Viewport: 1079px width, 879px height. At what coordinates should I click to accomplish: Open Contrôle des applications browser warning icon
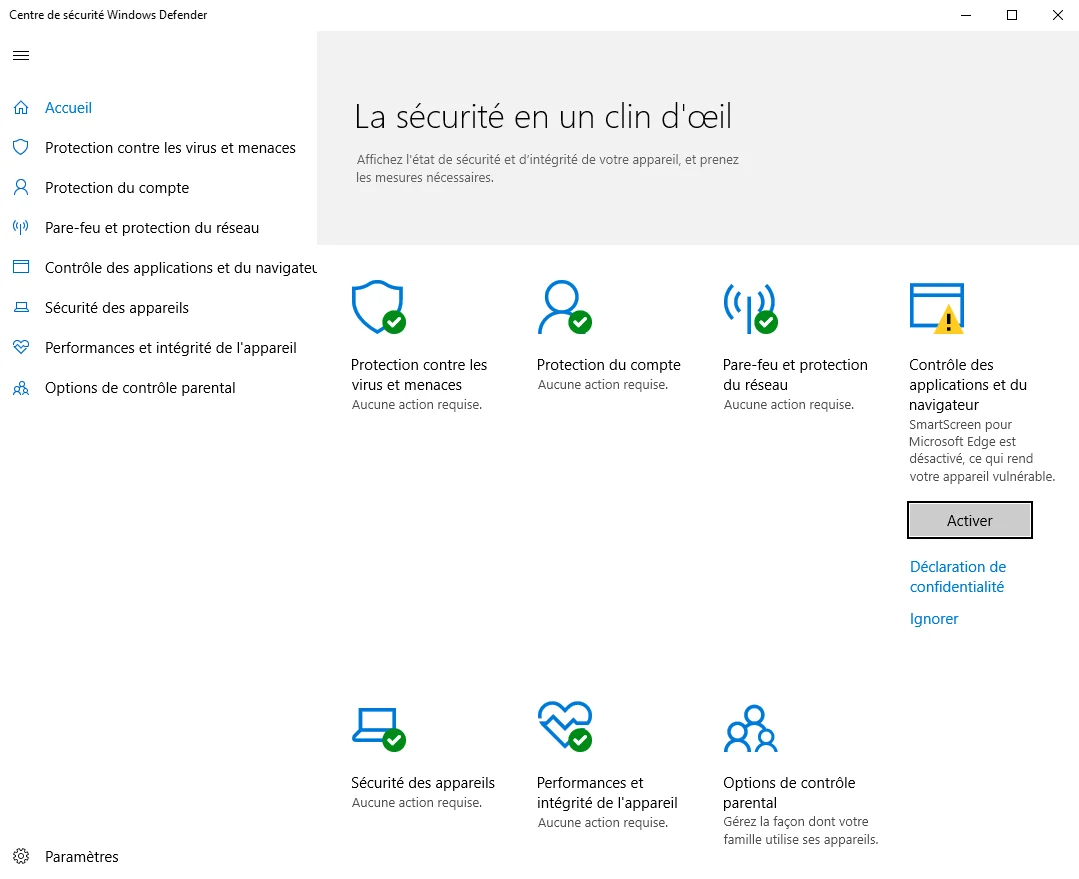(936, 305)
